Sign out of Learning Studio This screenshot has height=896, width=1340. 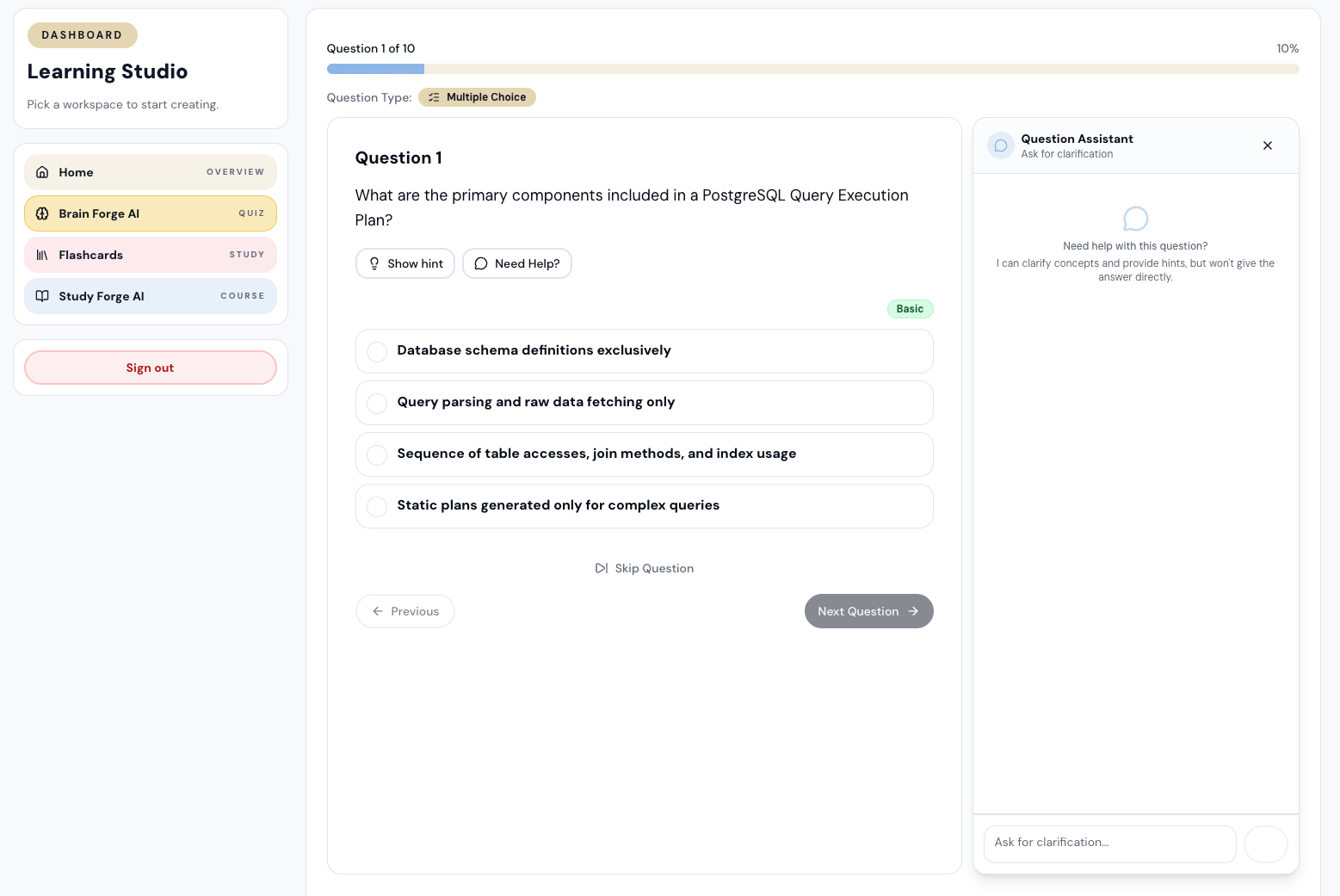pyautogui.click(x=150, y=368)
